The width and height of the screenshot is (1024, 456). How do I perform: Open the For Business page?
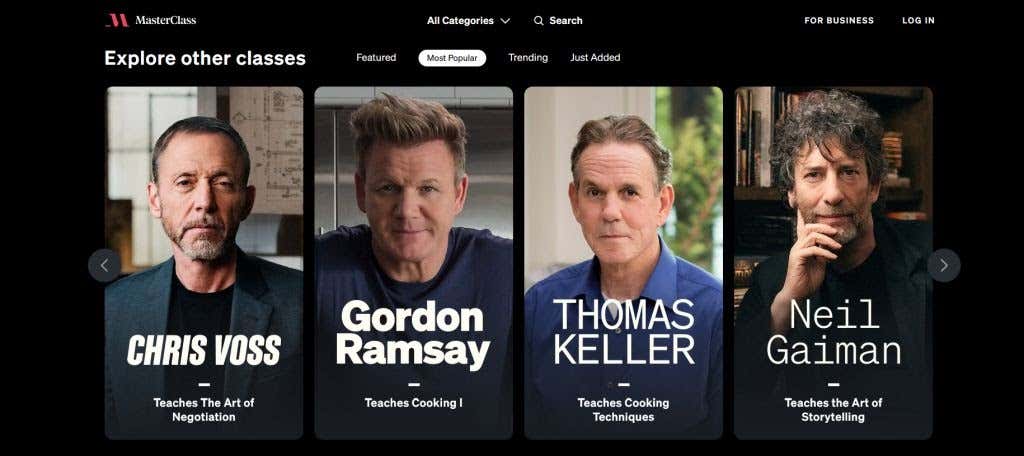pyautogui.click(x=839, y=20)
